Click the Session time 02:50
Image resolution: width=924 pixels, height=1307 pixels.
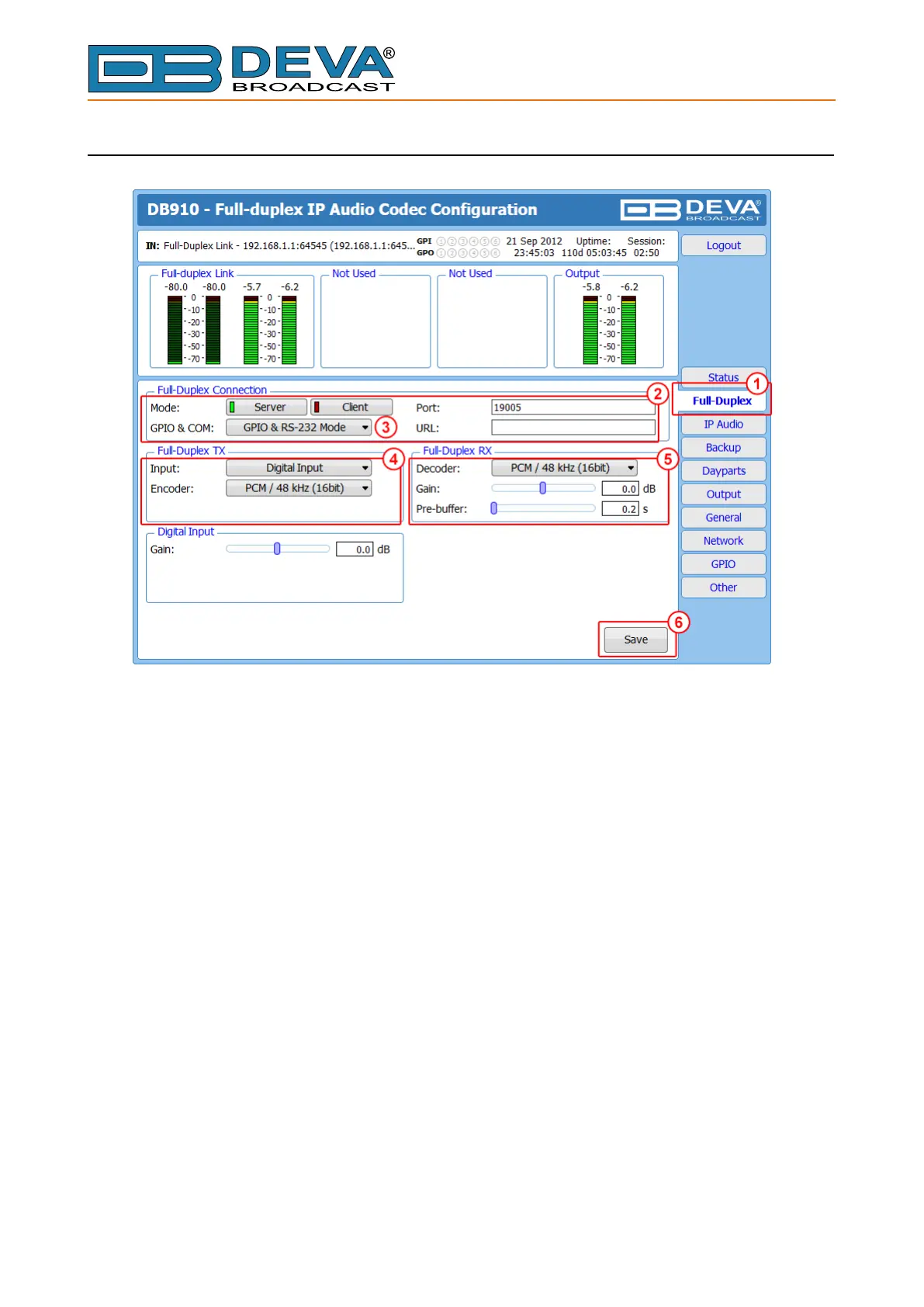pyautogui.click(x=646, y=253)
